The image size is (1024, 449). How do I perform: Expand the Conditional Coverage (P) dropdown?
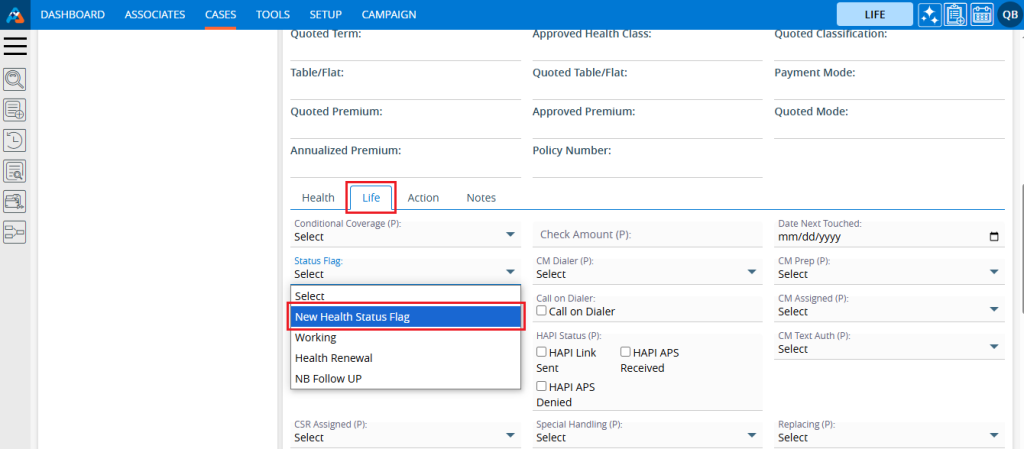pos(403,237)
